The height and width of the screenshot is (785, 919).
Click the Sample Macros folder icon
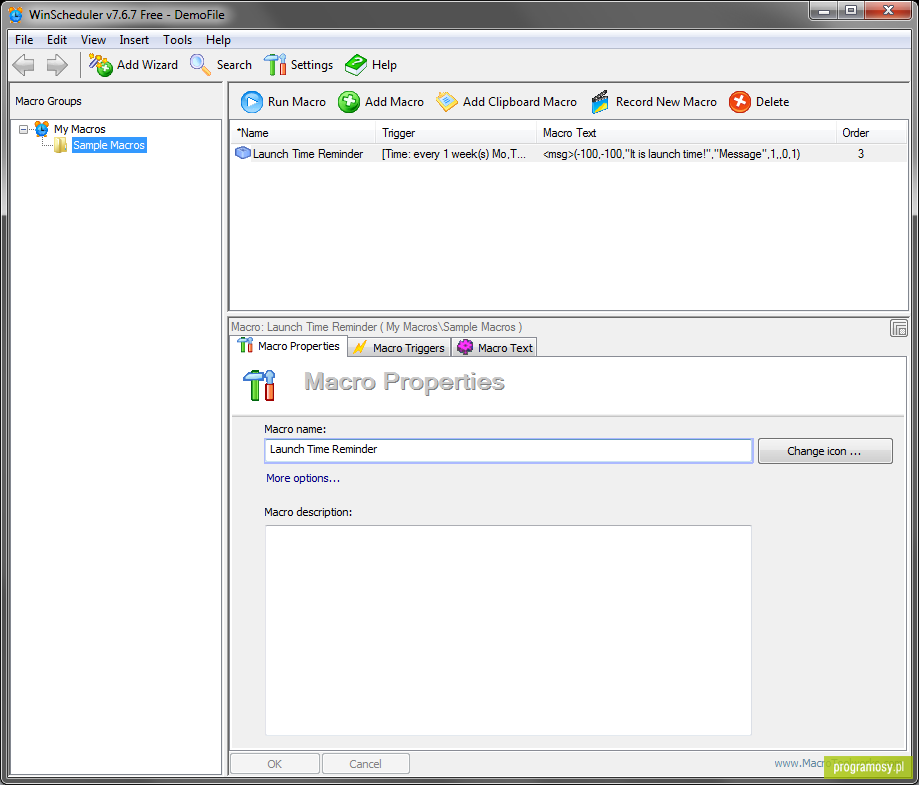(60, 145)
